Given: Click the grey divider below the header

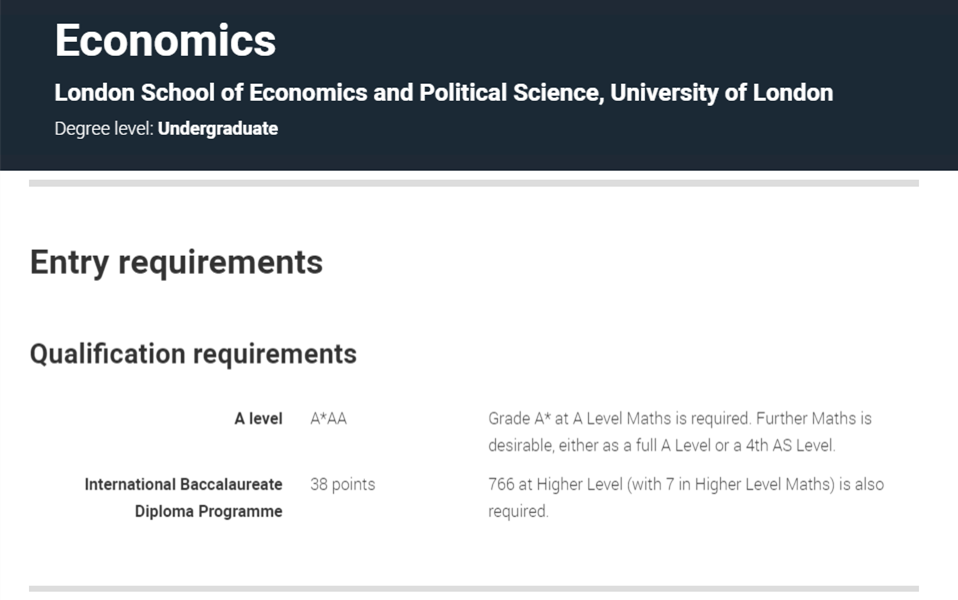Looking at the screenshot, I should 474,183.
